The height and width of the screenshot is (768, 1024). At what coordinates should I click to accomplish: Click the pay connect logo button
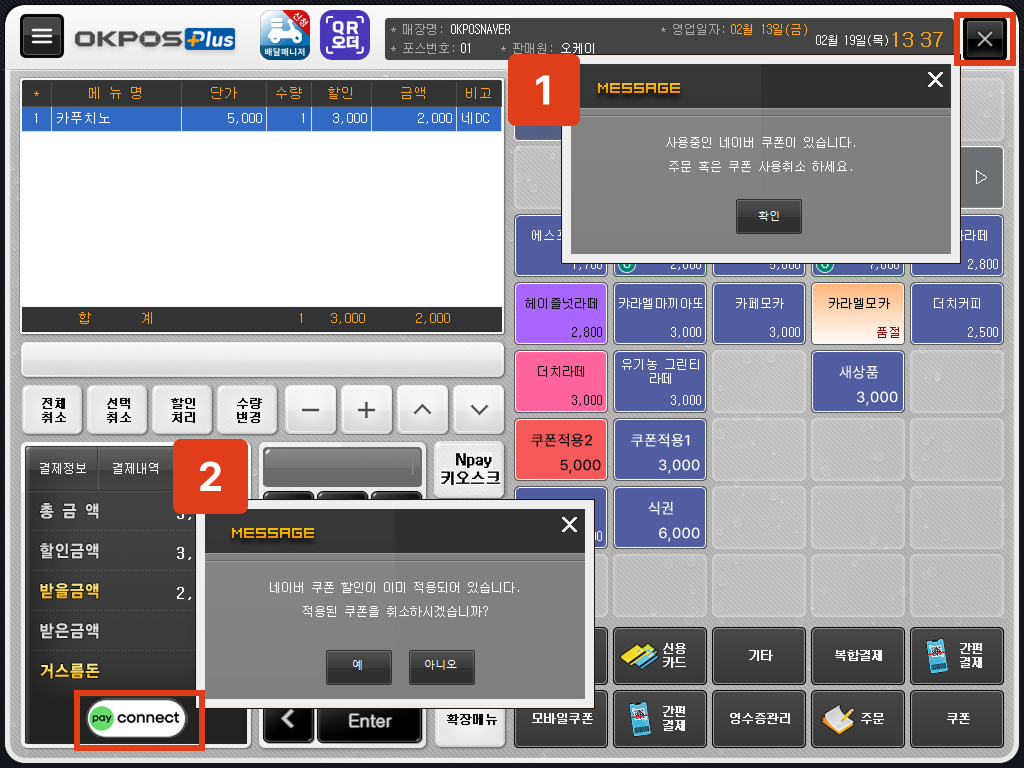click(136, 718)
